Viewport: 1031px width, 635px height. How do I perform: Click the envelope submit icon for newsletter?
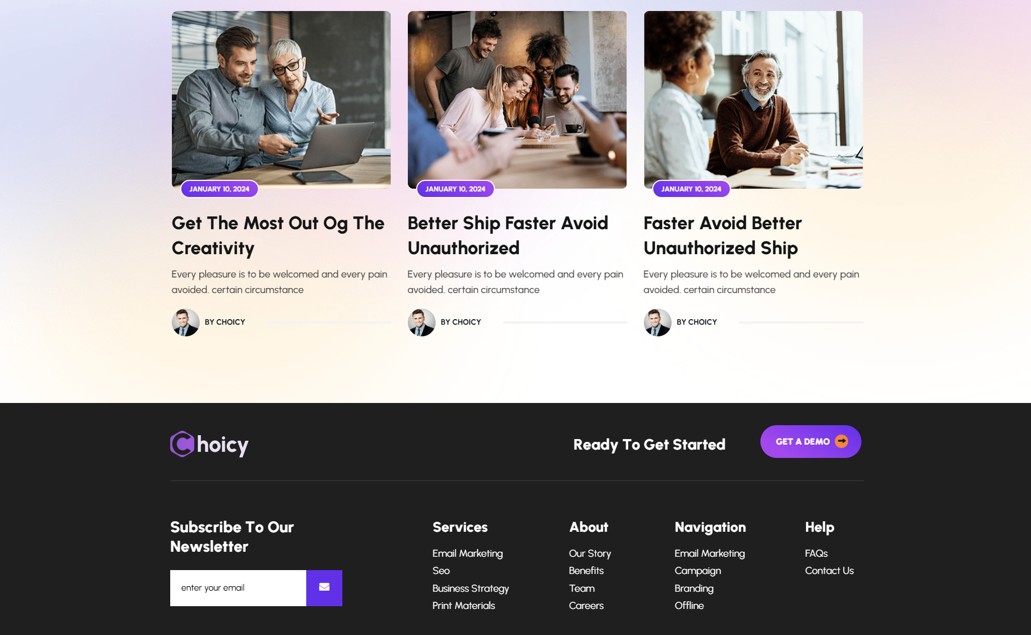(324, 587)
